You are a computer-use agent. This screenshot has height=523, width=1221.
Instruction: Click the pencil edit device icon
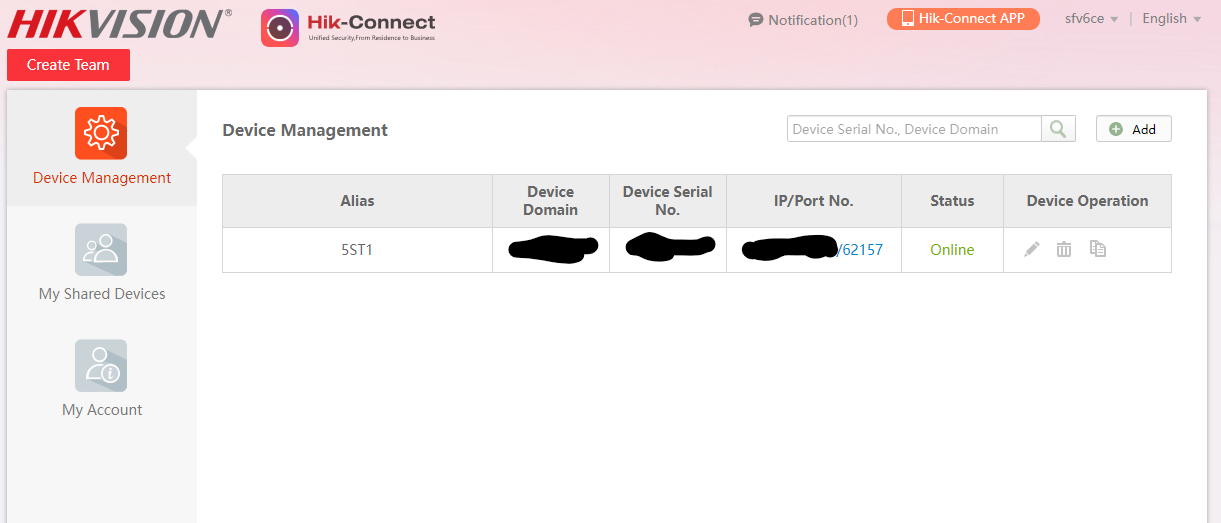pos(1032,249)
